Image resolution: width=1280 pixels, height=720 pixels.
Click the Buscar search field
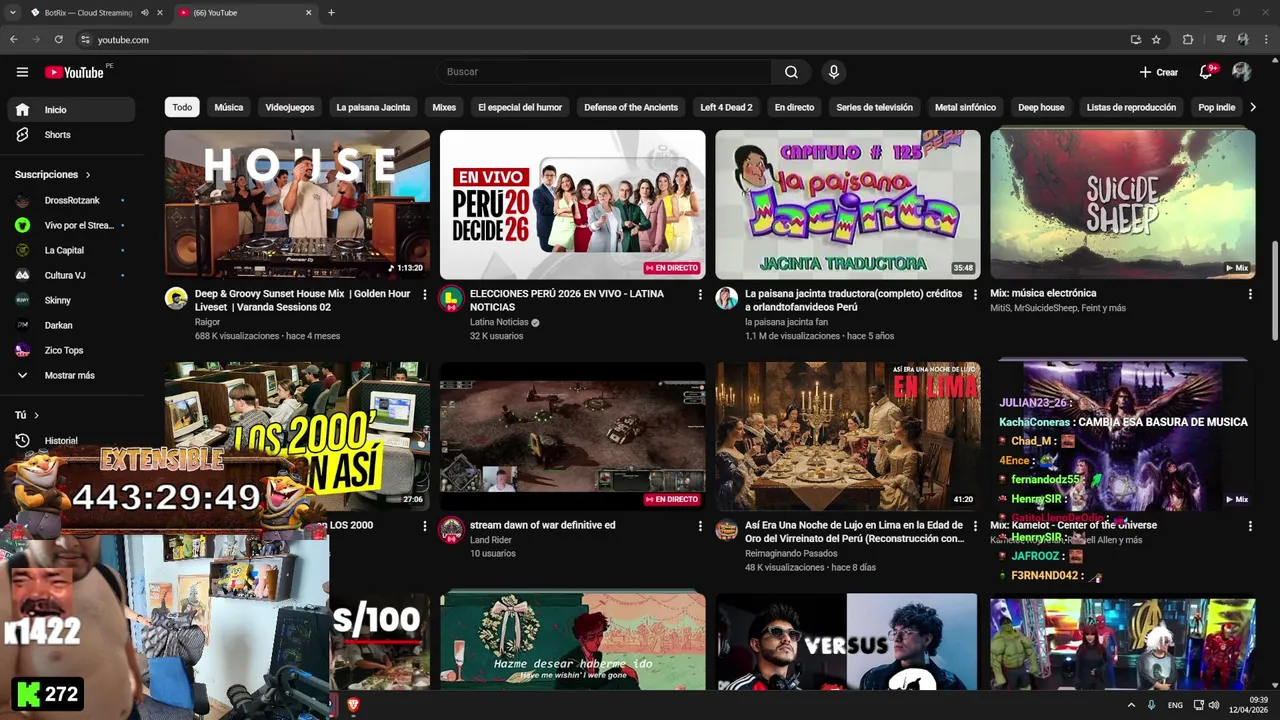tap(603, 72)
